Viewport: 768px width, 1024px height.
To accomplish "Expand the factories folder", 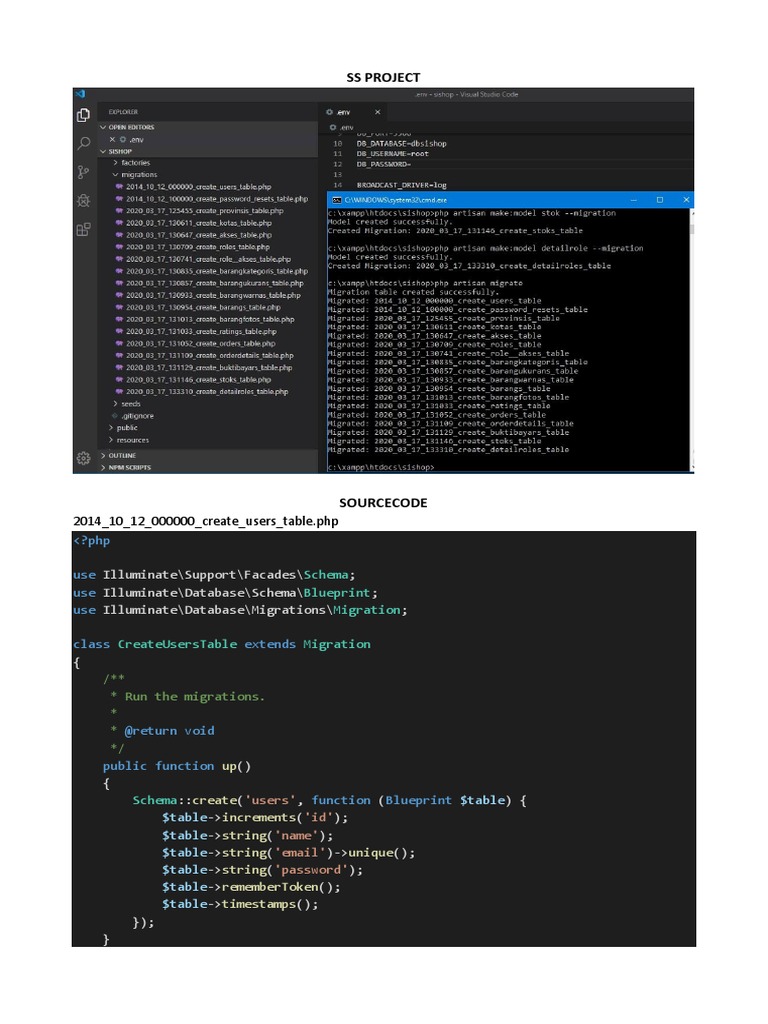I will tap(135, 162).
